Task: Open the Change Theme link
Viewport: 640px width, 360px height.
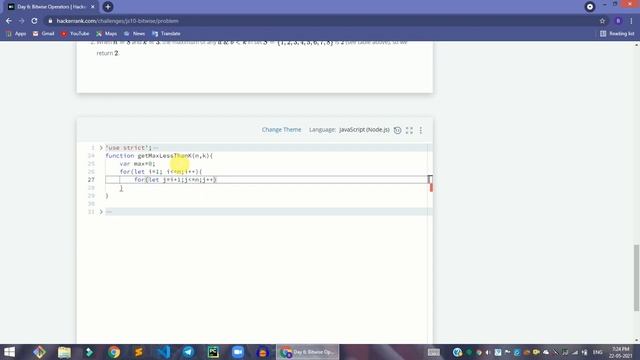Action: 281,129
